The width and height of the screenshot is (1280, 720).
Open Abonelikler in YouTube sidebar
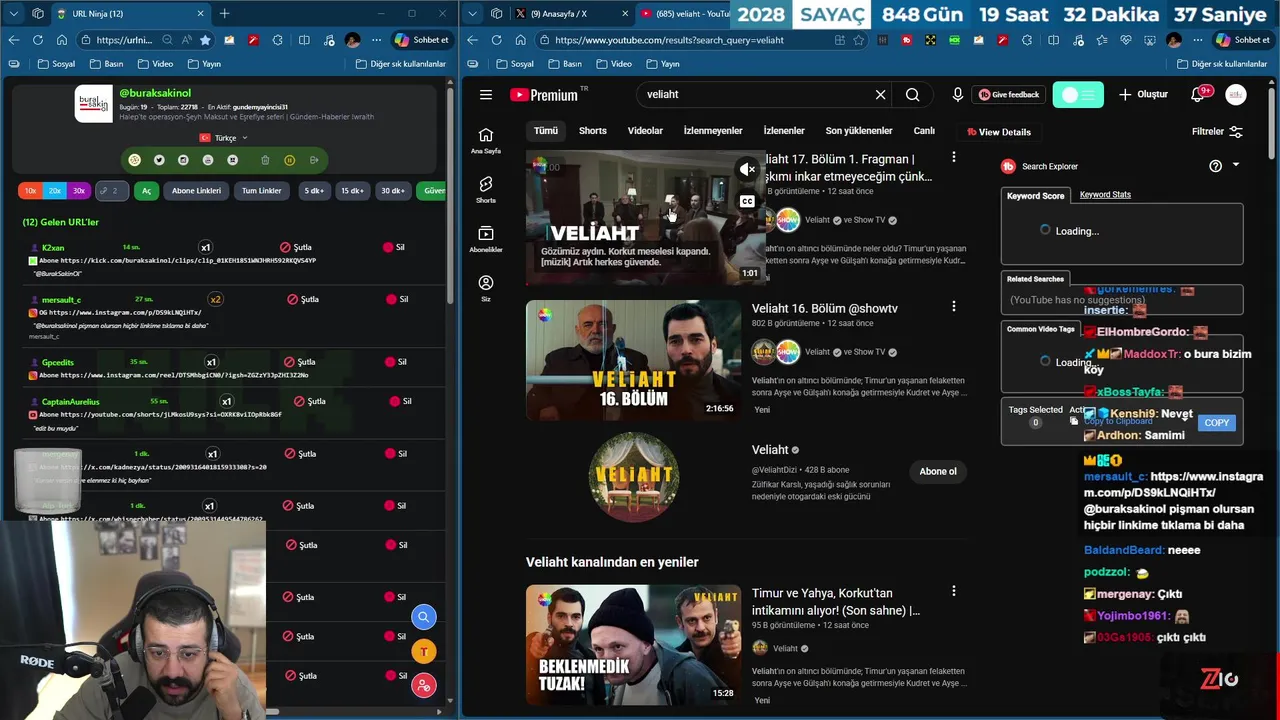tap(485, 240)
